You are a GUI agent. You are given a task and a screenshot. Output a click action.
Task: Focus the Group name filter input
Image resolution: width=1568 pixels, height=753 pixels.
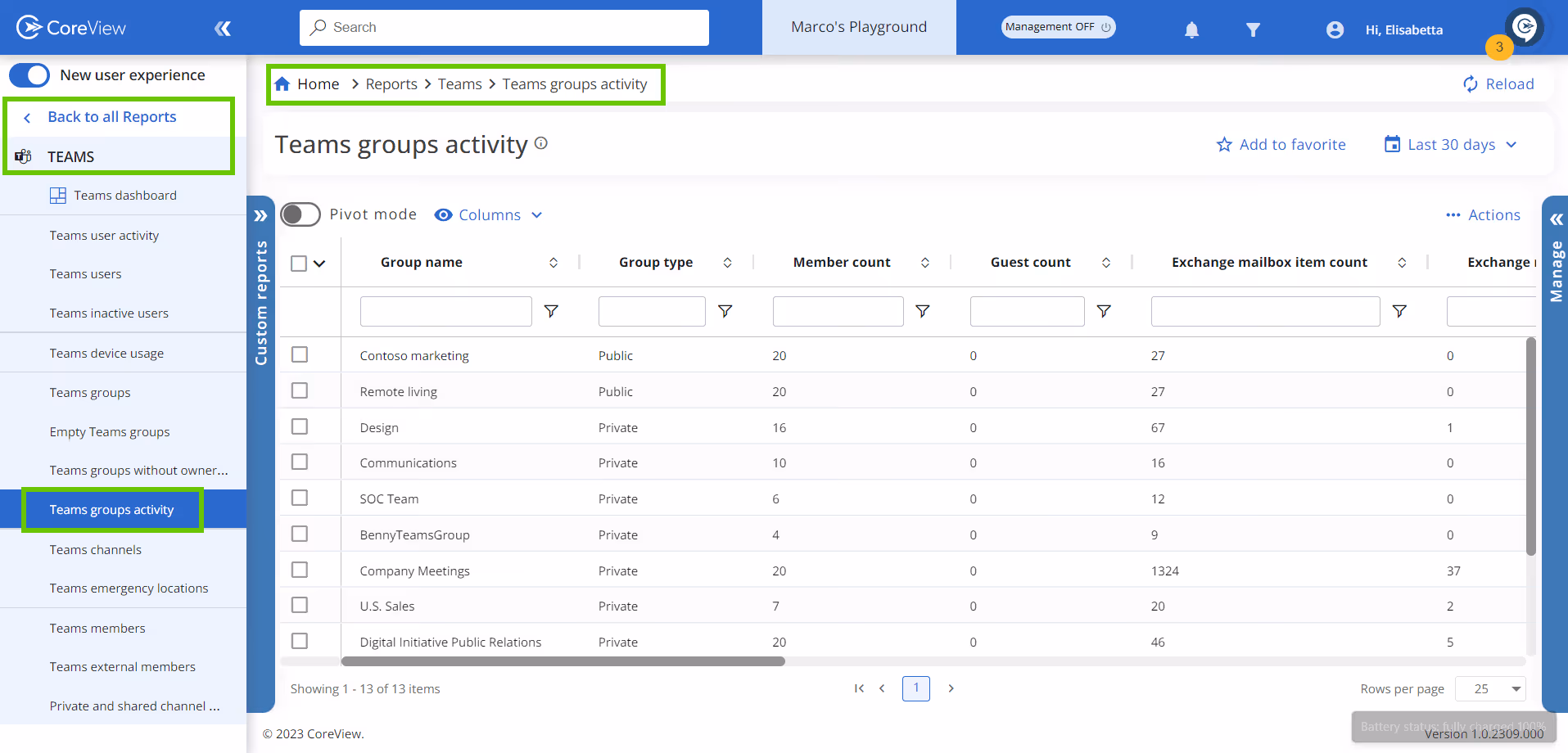click(446, 311)
